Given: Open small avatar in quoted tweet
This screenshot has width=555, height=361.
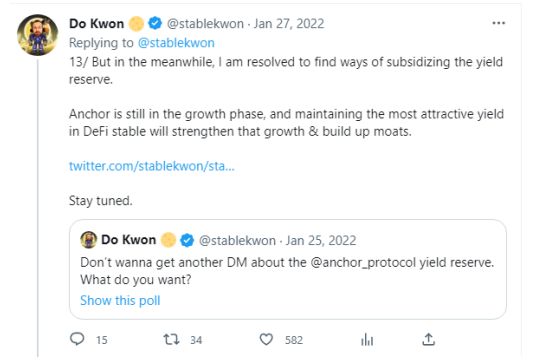Looking at the screenshot, I should pos(88,240).
